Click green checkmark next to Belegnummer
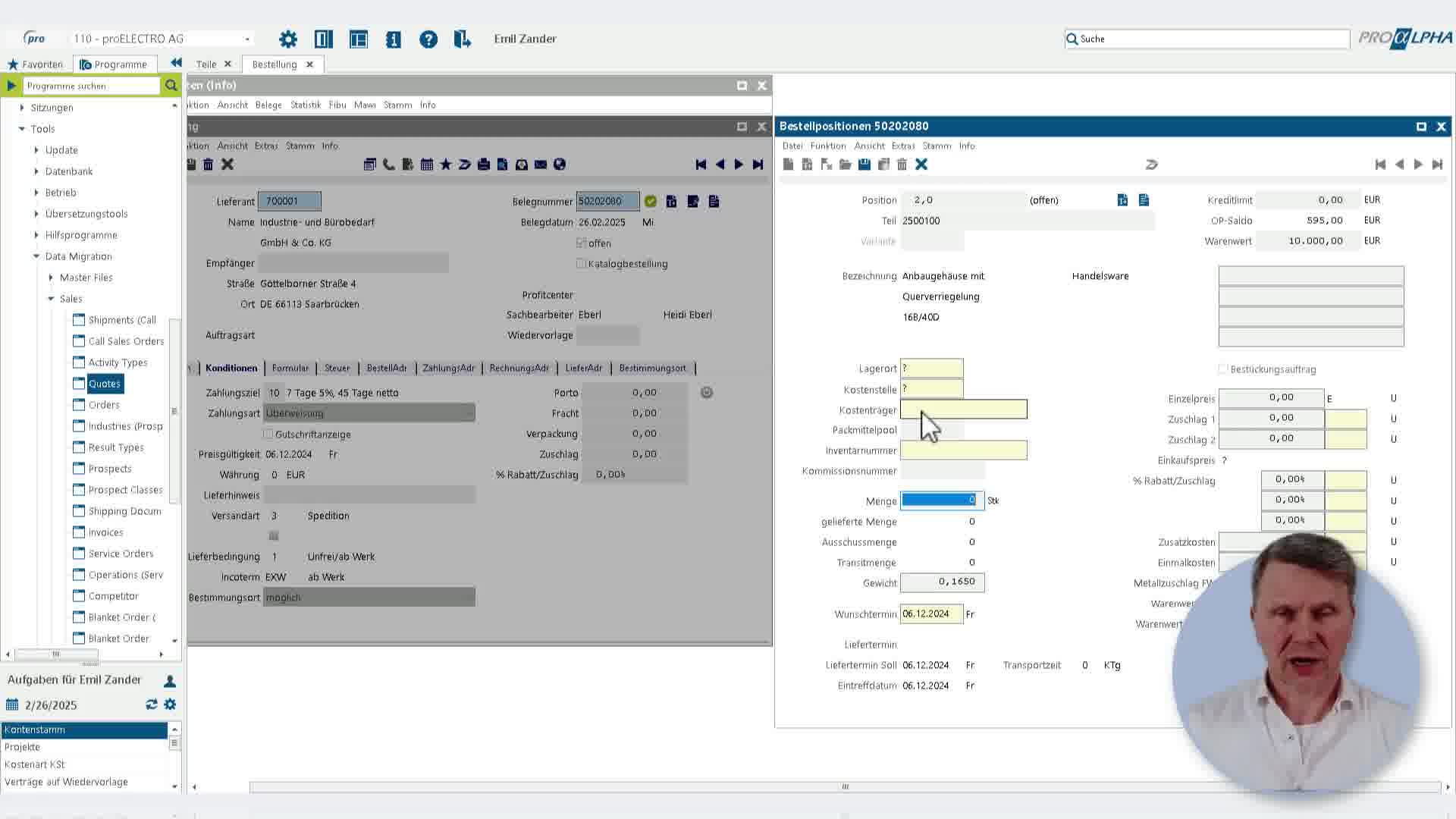Viewport: 1456px width, 819px height. [651, 201]
